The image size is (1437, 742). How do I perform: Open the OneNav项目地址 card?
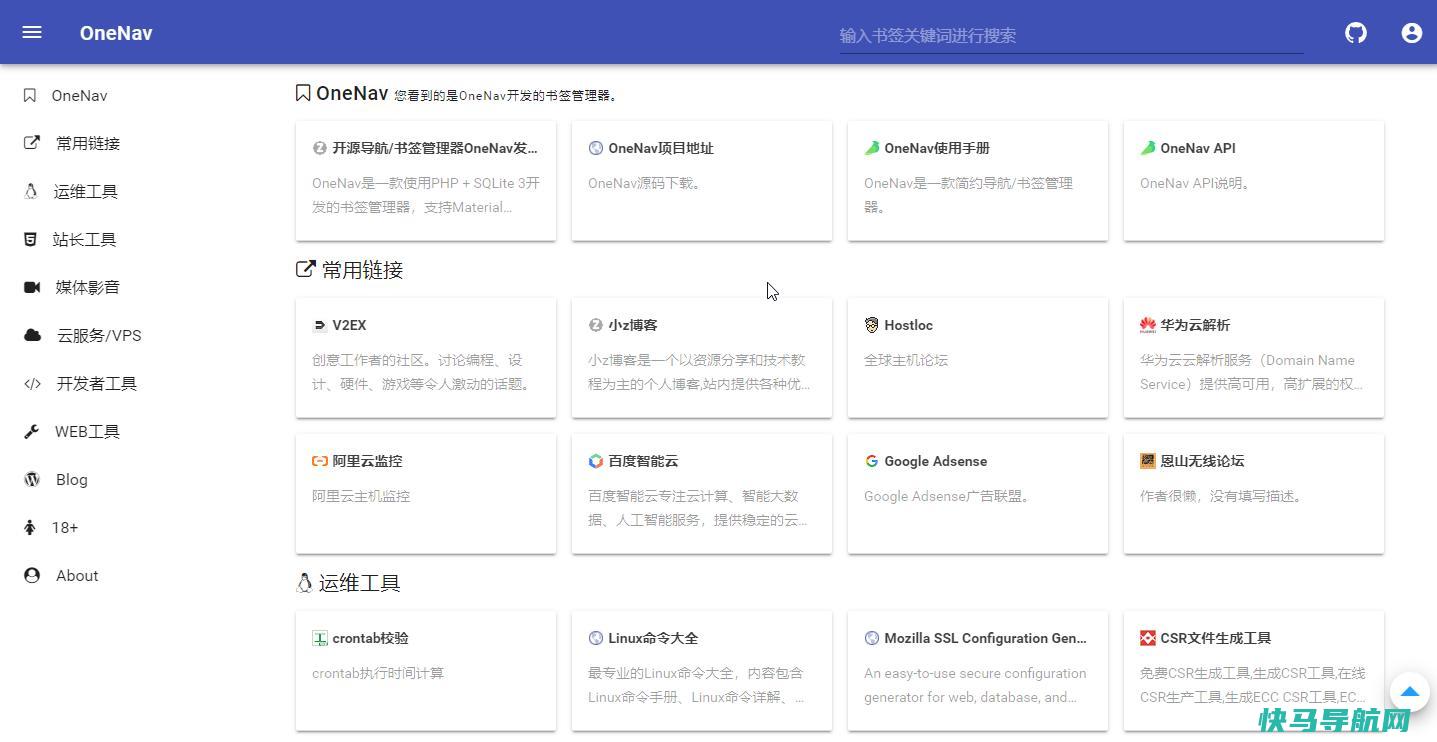pos(702,181)
